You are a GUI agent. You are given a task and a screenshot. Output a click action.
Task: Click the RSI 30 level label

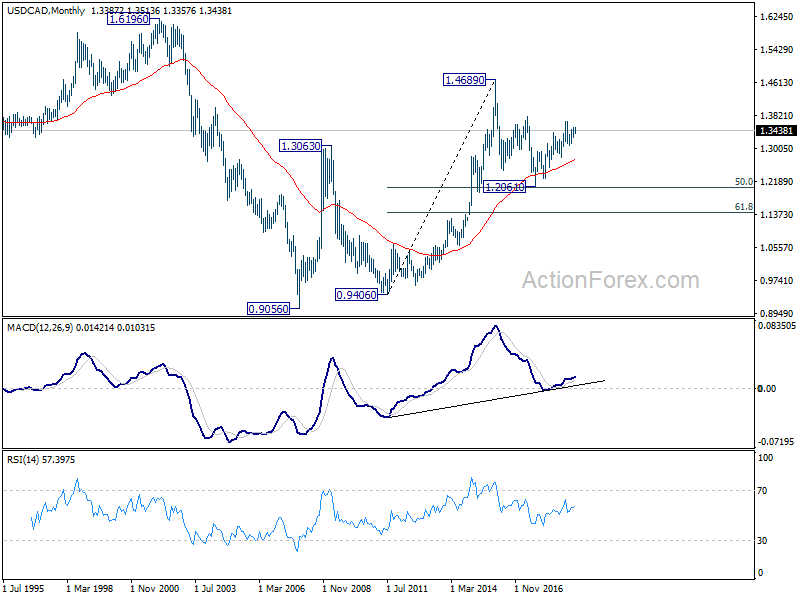762,540
